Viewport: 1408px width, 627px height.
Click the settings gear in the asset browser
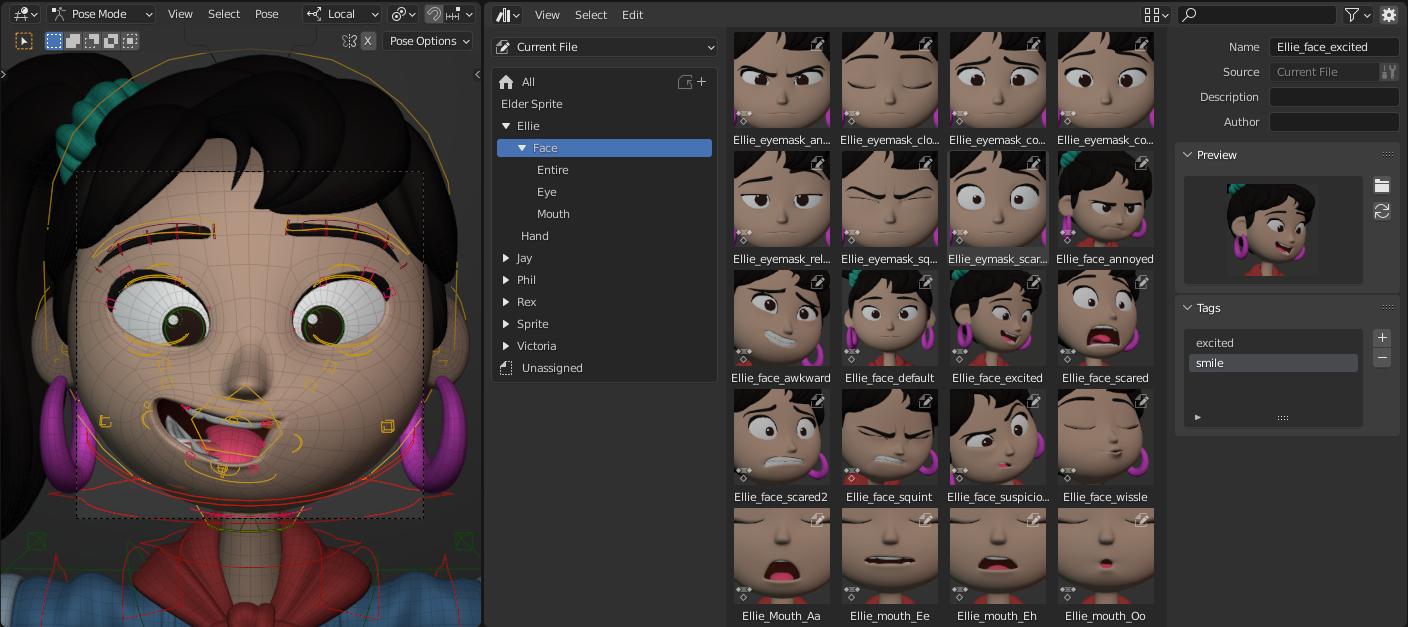(1389, 14)
